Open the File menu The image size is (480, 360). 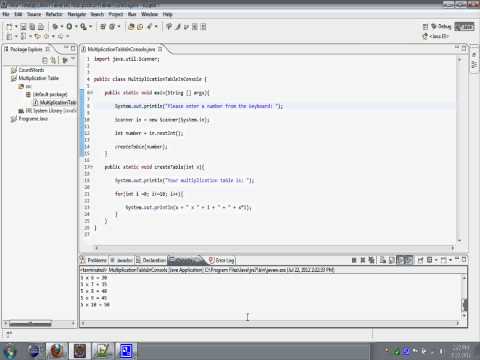(6, 14)
